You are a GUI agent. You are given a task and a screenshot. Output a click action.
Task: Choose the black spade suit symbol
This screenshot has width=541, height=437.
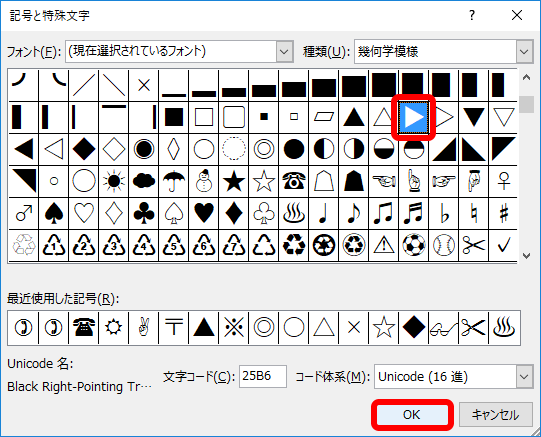[54, 213]
